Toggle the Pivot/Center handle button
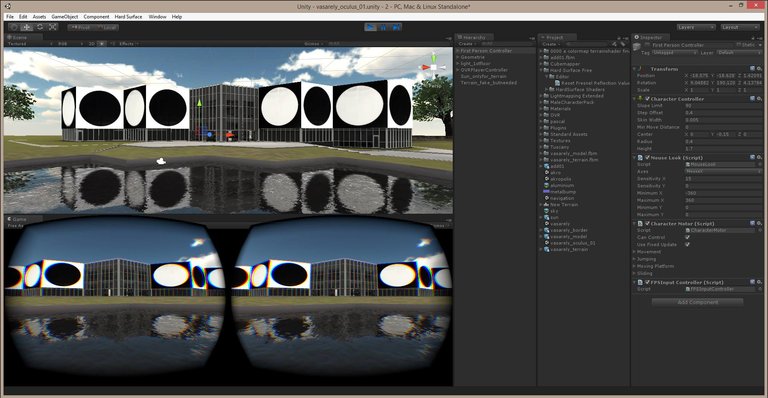Screen dimensions: 768x398 [80, 27]
